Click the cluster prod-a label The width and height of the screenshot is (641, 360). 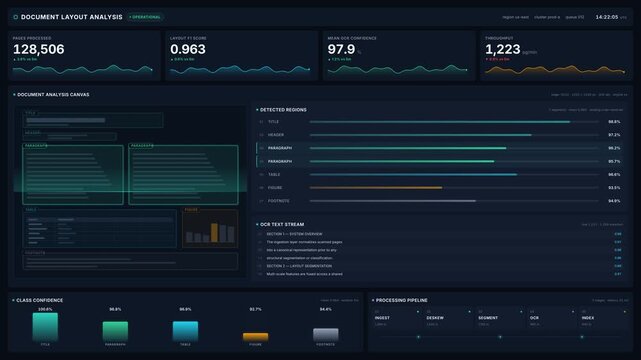pos(547,17)
